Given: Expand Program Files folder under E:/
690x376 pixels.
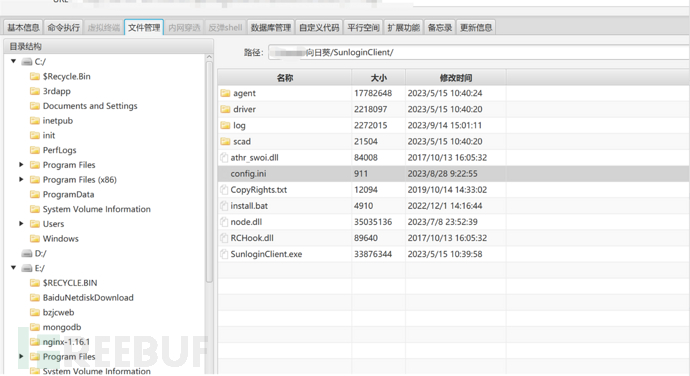Looking at the screenshot, I should coord(21,356).
